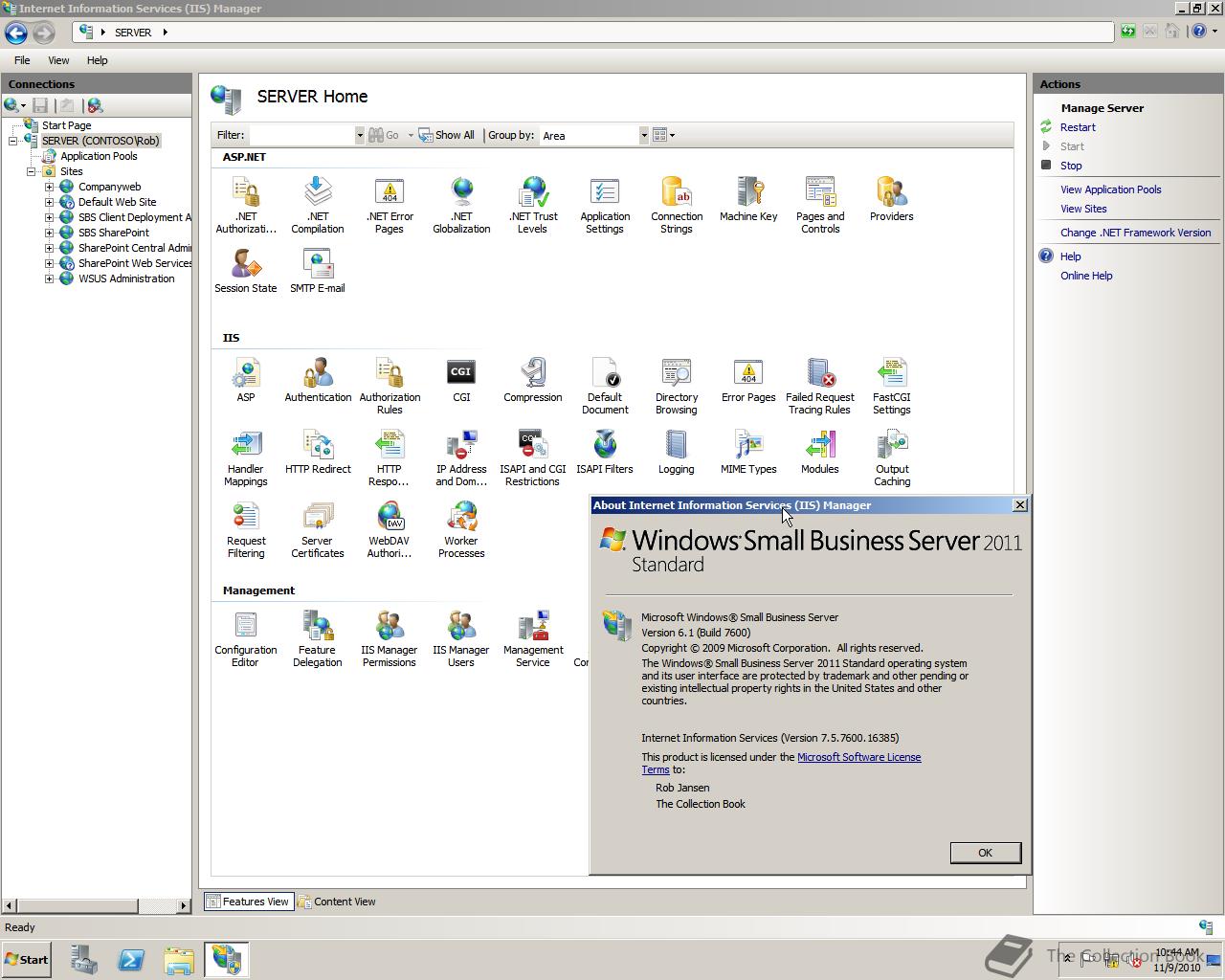Switch to Content View tab
Viewport: 1225px width, 980px height.
tap(337, 902)
